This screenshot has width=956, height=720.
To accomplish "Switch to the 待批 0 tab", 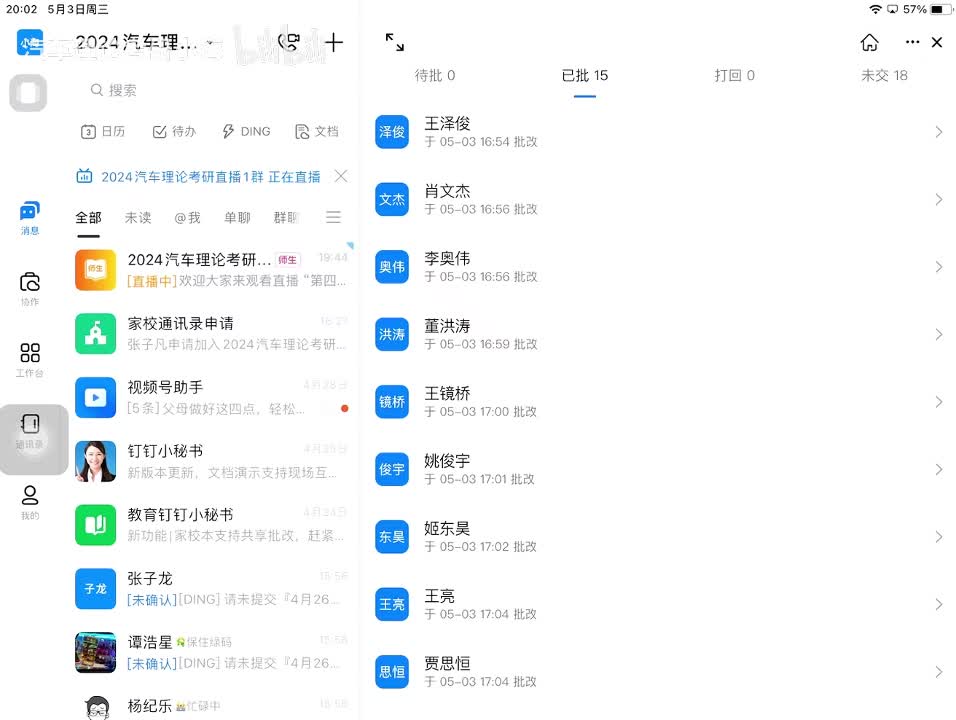I will tap(435, 76).
